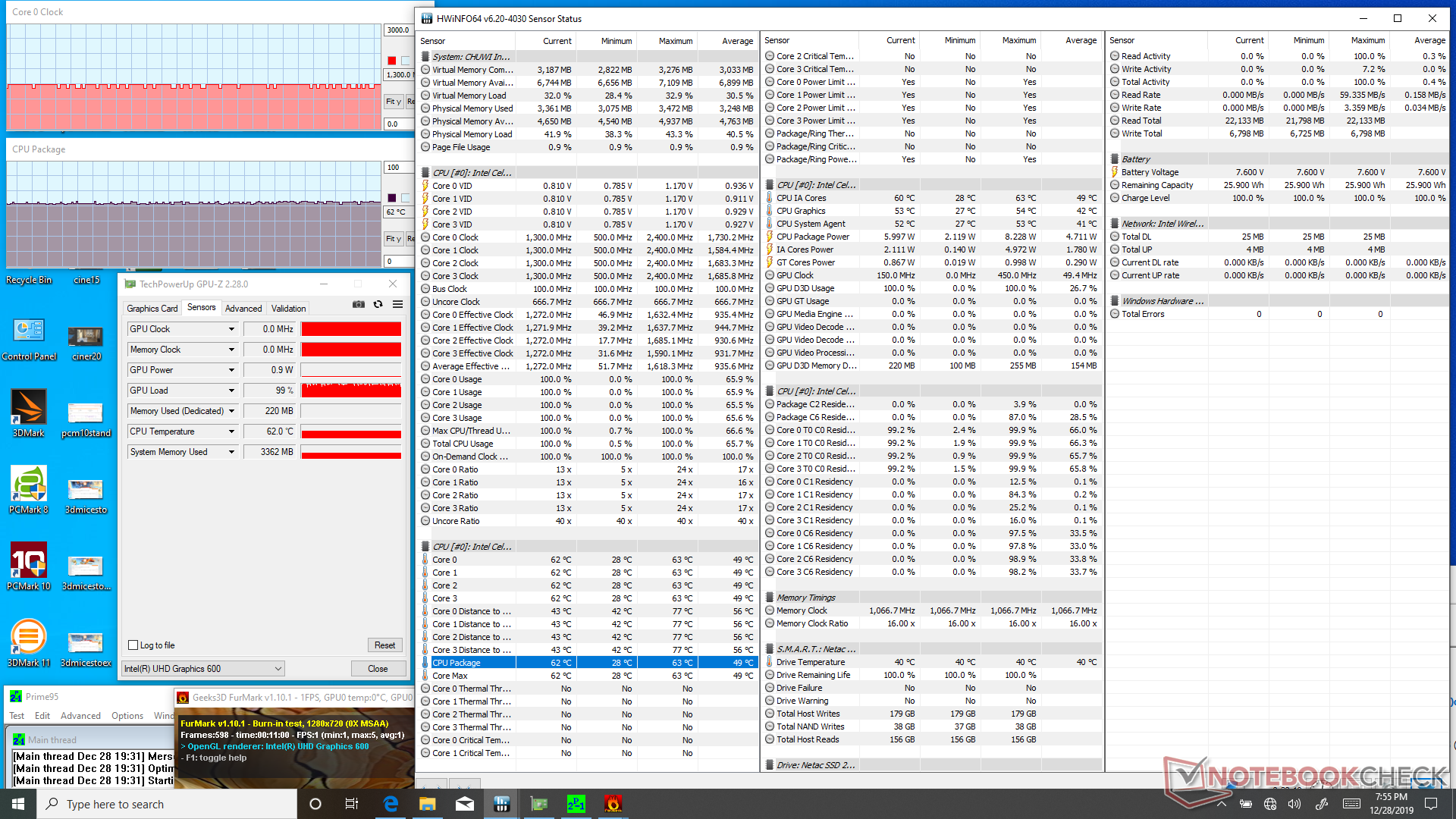Open Task View in taskbar
The width and height of the screenshot is (1456, 819).
point(351,804)
